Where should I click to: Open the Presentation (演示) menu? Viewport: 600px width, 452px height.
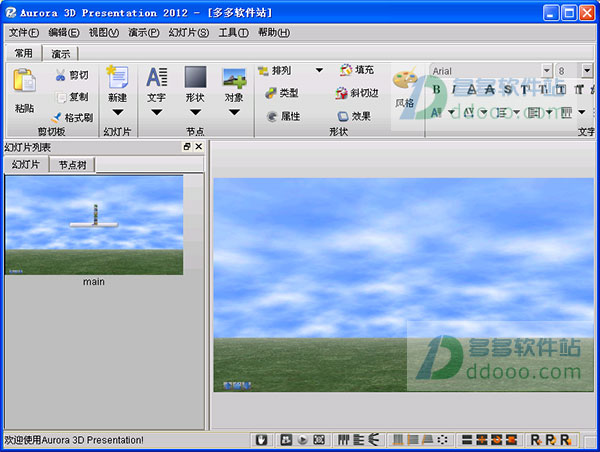point(144,33)
